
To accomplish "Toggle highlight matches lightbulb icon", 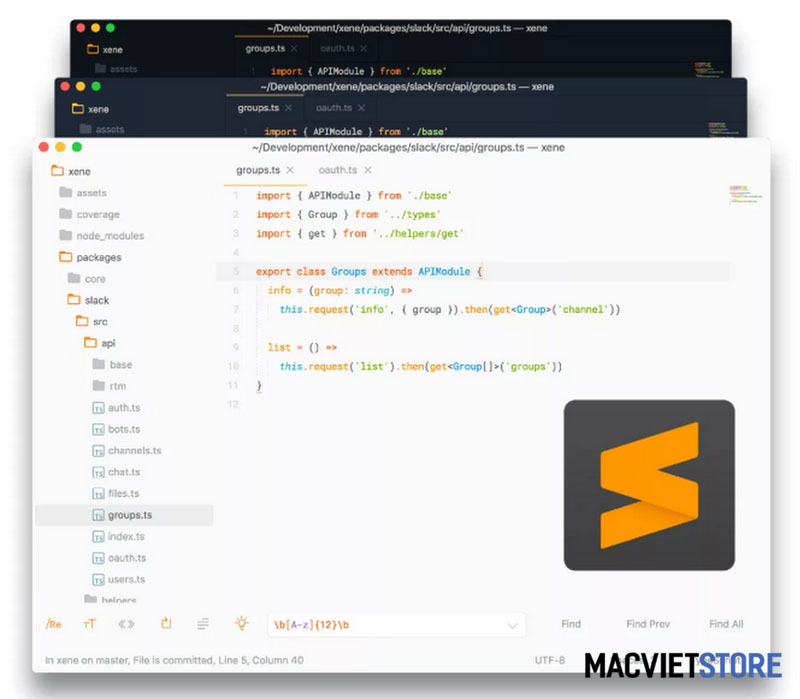I will 241,623.
